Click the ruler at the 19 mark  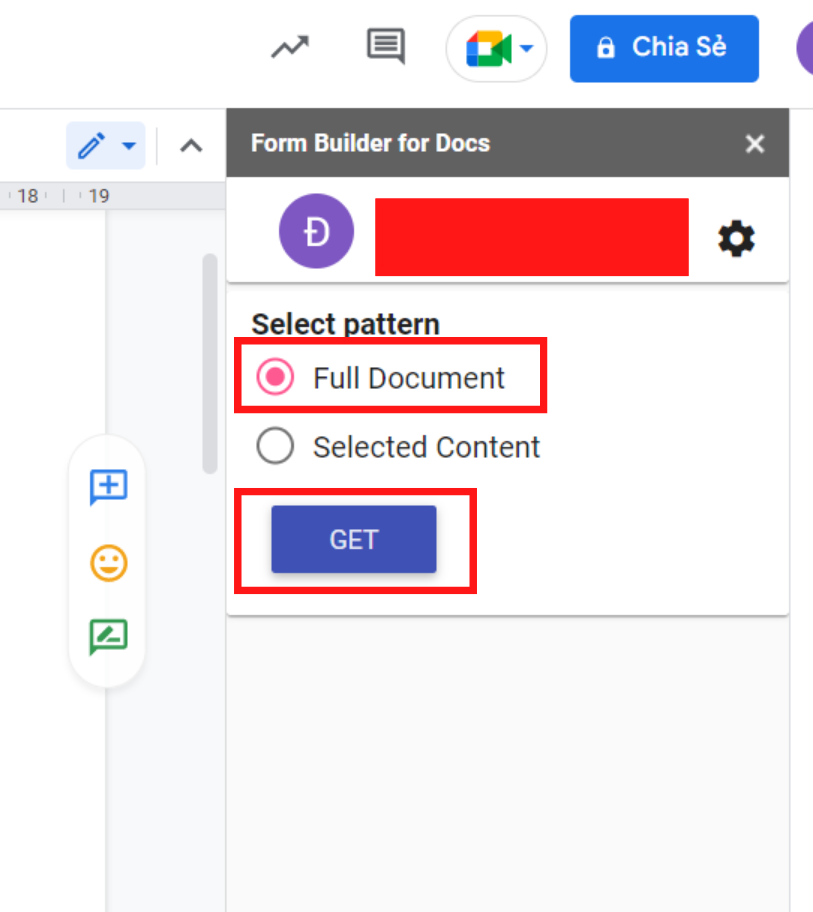[x=98, y=196]
